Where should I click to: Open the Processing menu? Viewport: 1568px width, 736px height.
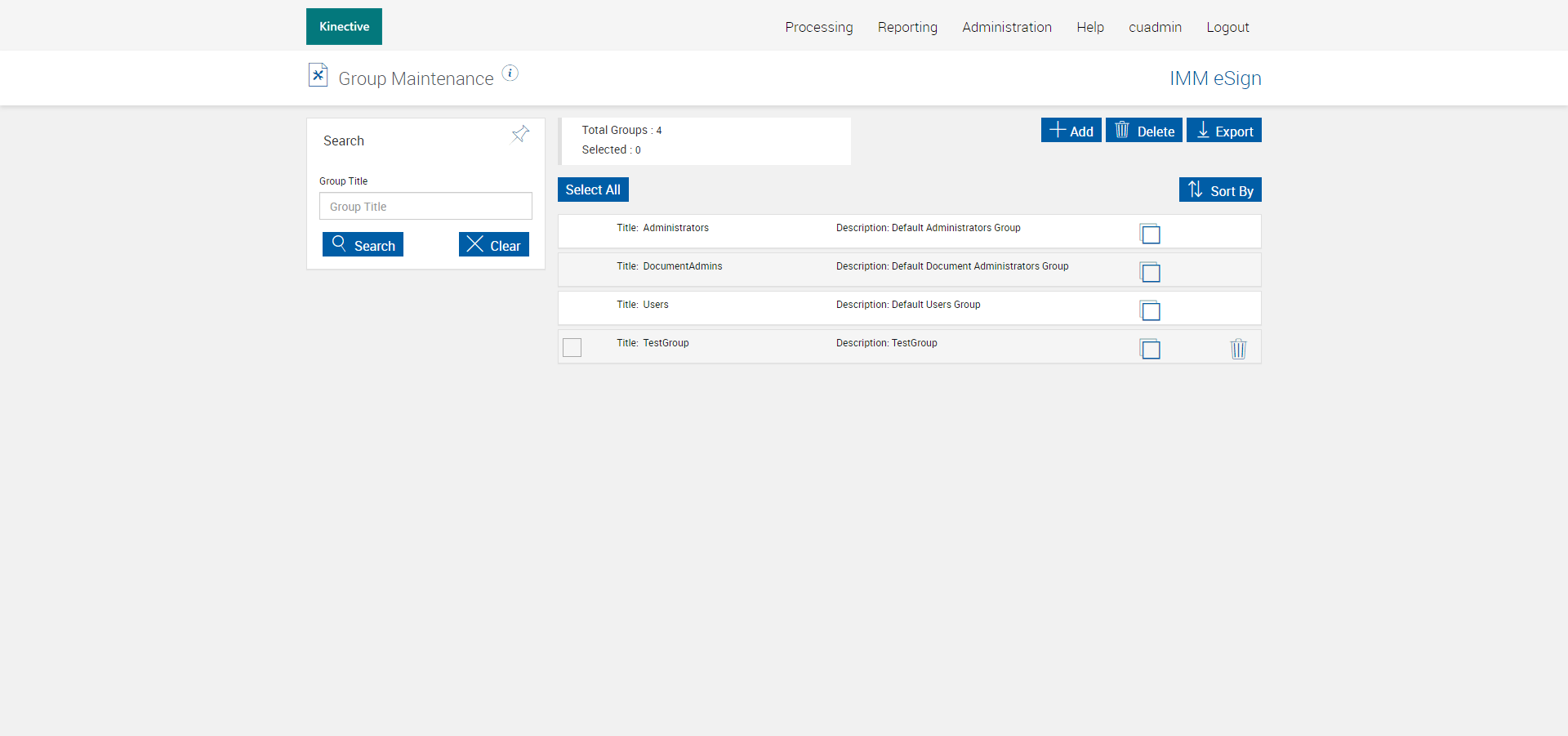pos(819,27)
